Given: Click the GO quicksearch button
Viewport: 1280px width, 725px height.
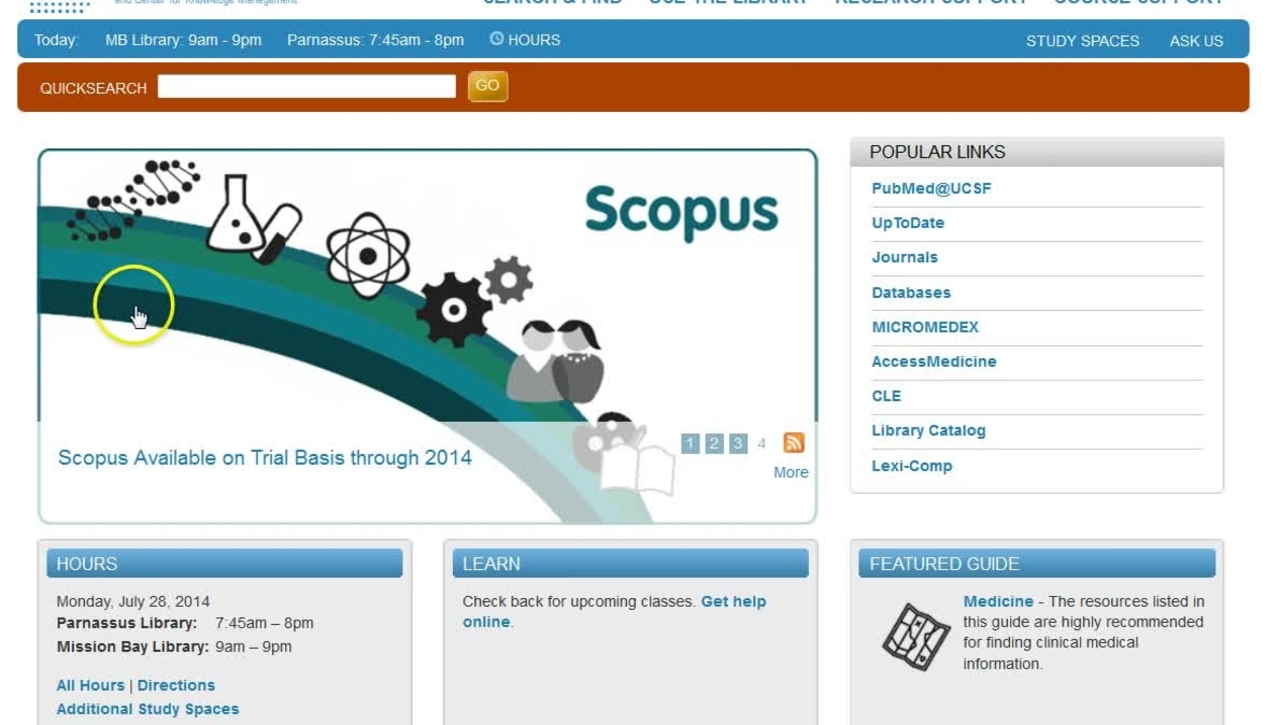Looking at the screenshot, I should [488, 86].
